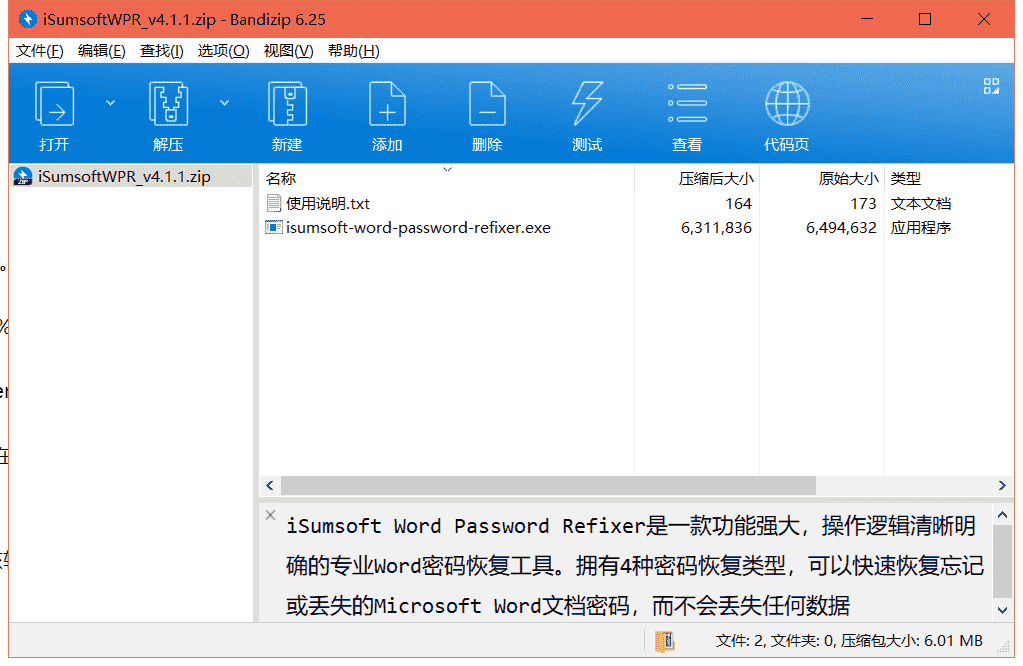Click the comment panel vertical scrollbar thumb
Image resolution: width=1023 pixels, height=666 pixels.
(1002, 561)
